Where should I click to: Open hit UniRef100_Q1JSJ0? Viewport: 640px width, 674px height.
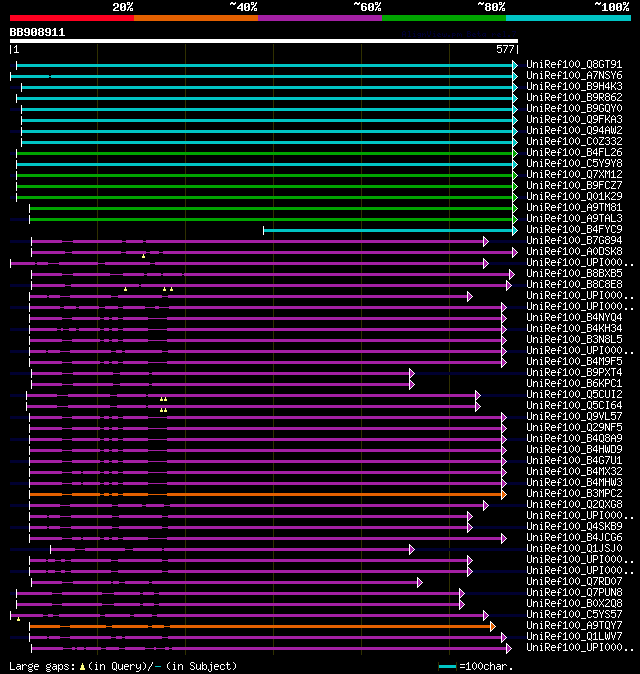pos(574,548)
